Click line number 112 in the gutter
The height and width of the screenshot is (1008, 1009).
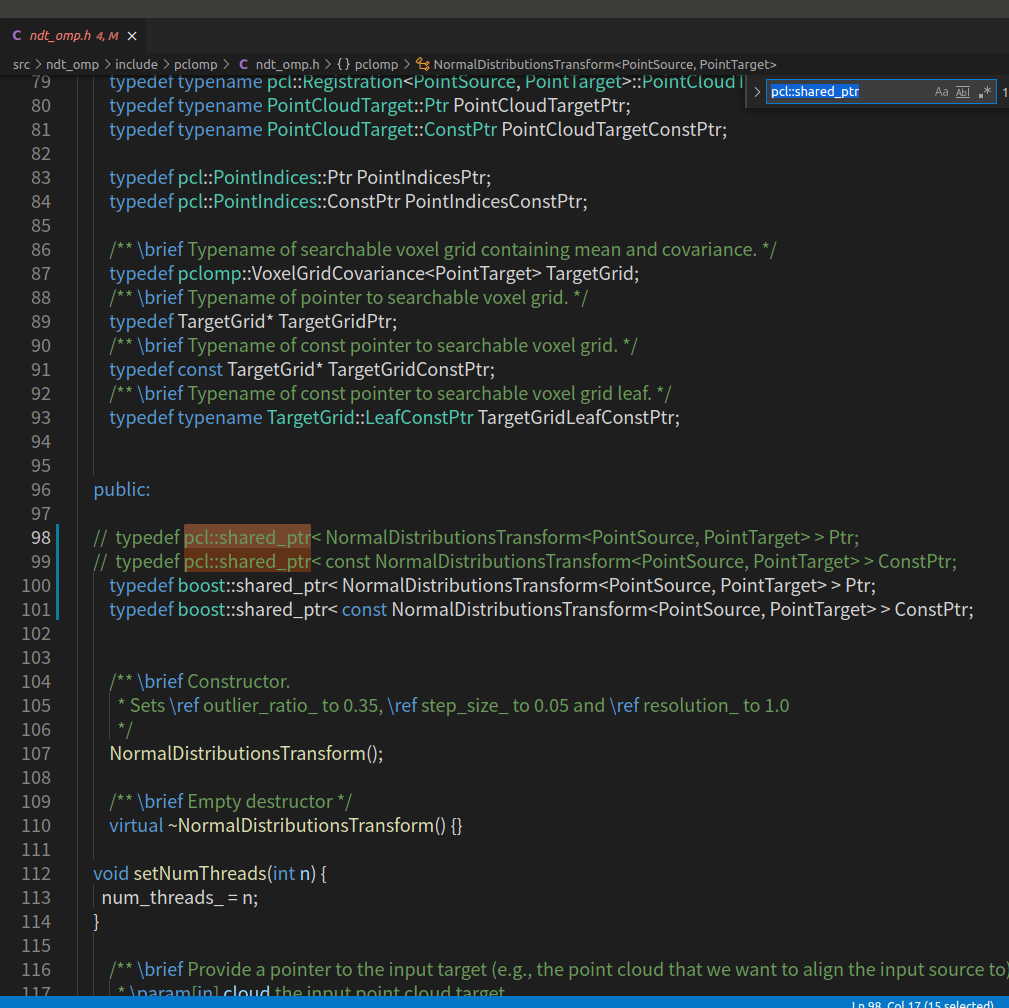[36, 873]
